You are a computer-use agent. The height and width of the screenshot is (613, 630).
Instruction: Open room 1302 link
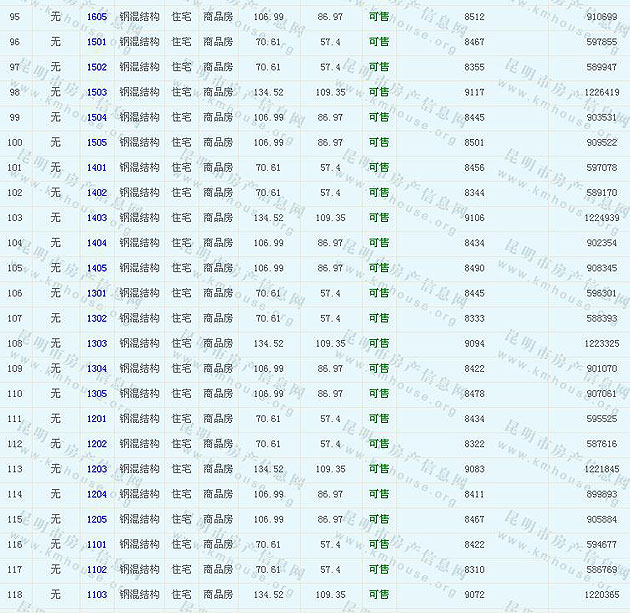pos(97,319)
